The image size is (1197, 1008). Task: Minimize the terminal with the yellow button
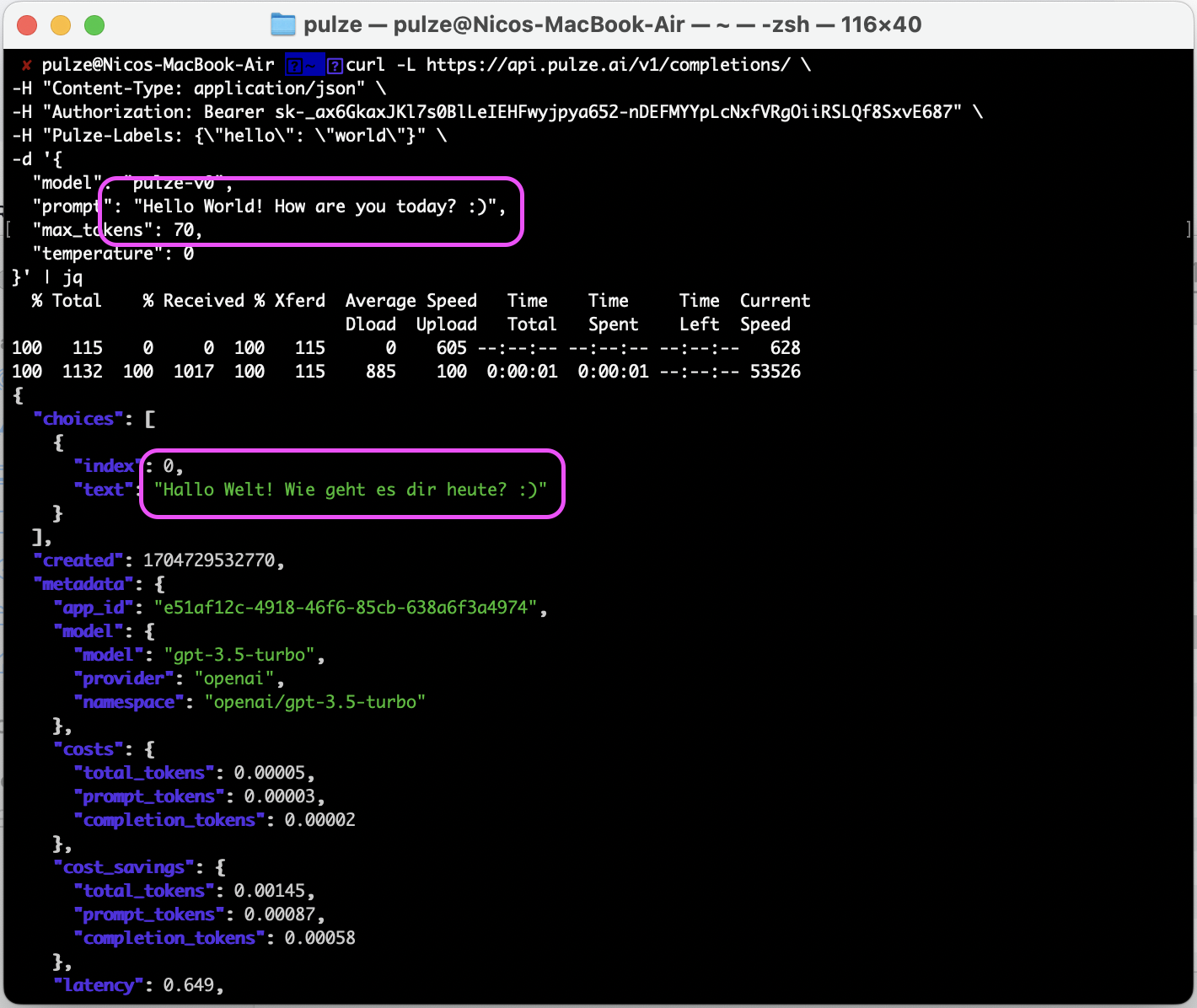[x=61, y=25]
